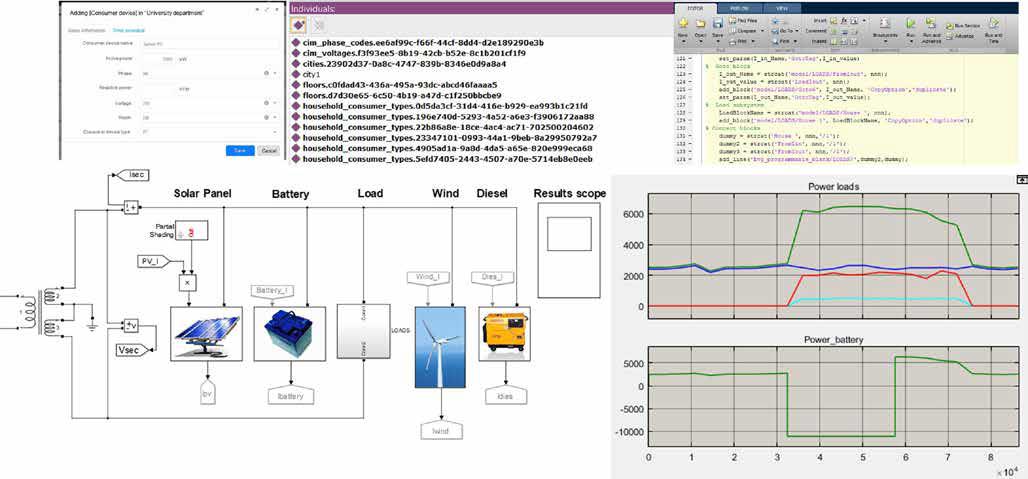Open the Battery block
The image size is (1028, 479).
(288, 331)
